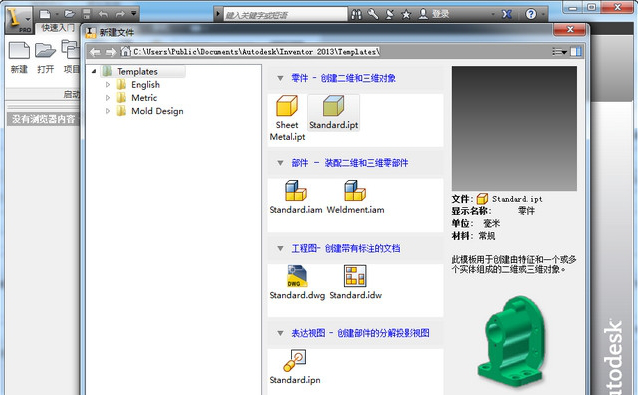Viewport: 638px width, 410px height.
Task: Click the satellite communication center icon
Action: point(389,15)
